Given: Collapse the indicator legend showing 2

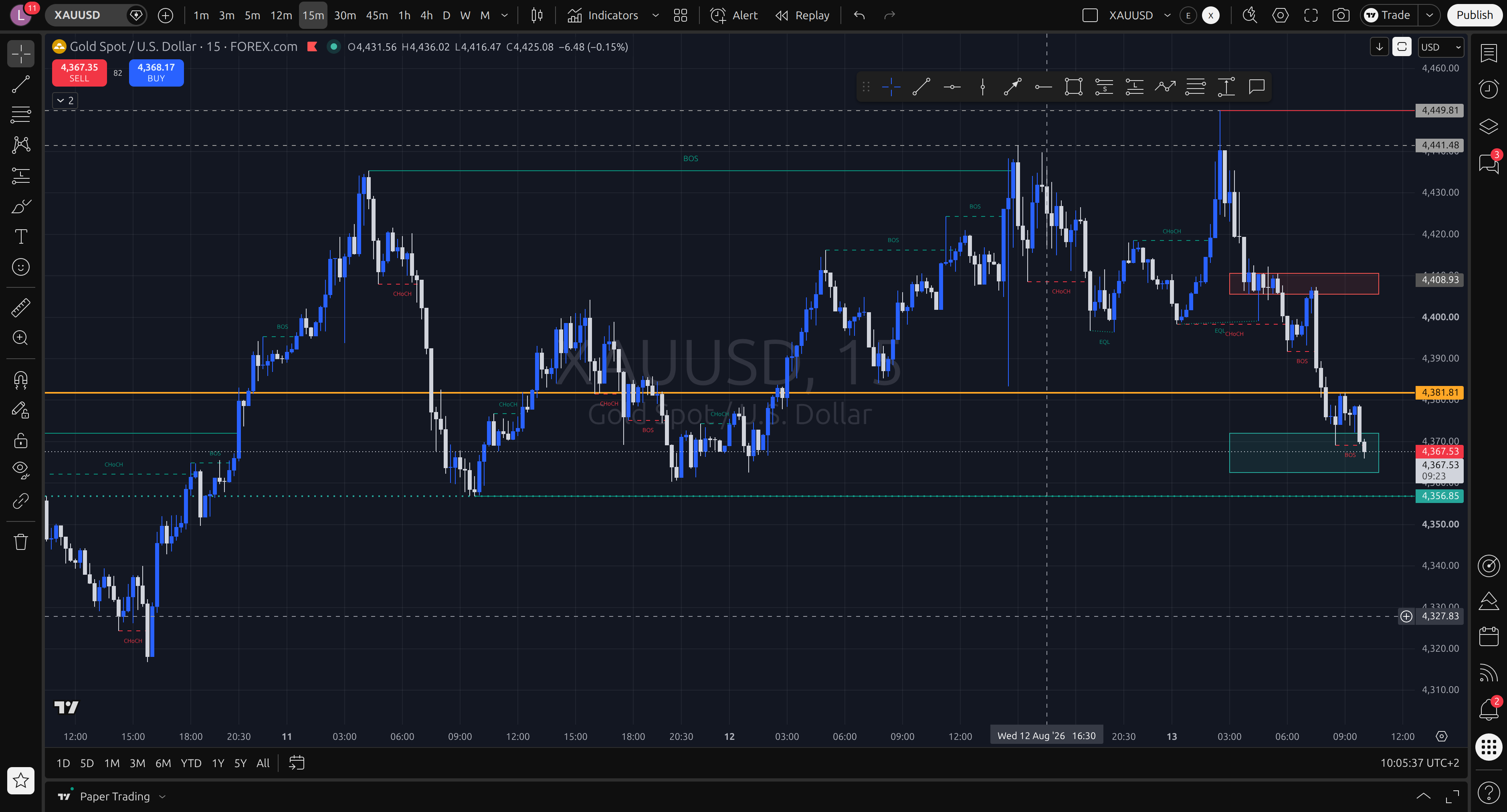Looking at the screenshot, I should pyautogui.click(x=65, y=101).
